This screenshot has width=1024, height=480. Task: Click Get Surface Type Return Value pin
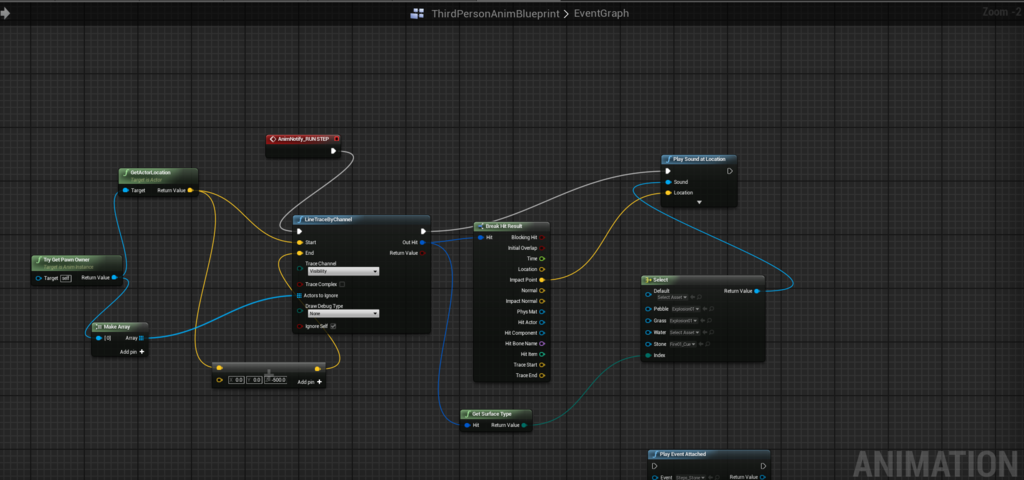(x=524, y=425)
